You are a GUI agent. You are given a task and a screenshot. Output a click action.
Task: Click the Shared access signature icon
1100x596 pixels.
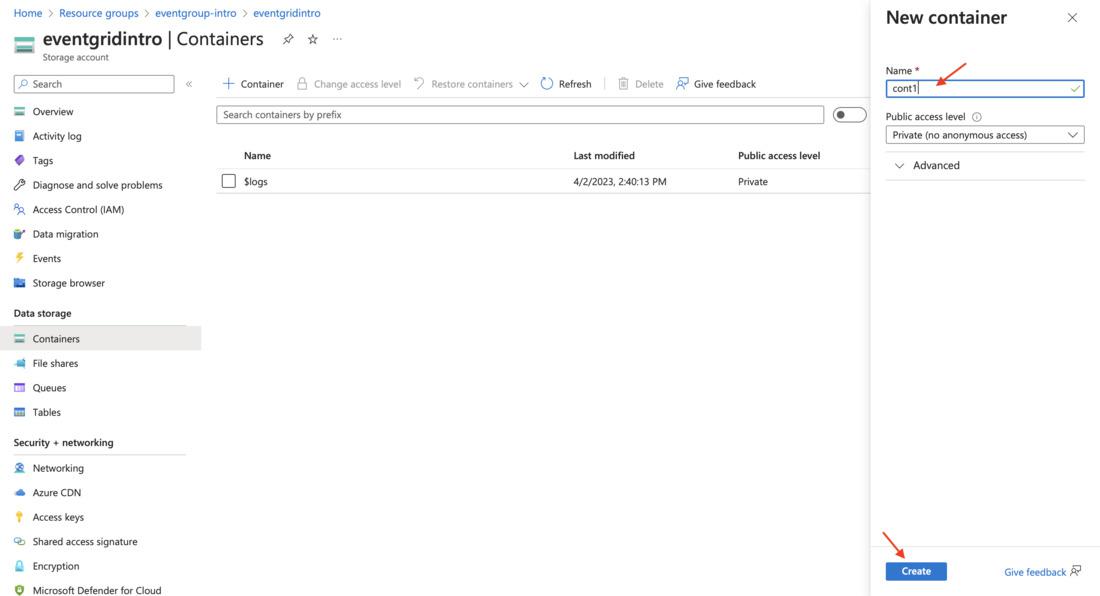(x=20, y=541)
